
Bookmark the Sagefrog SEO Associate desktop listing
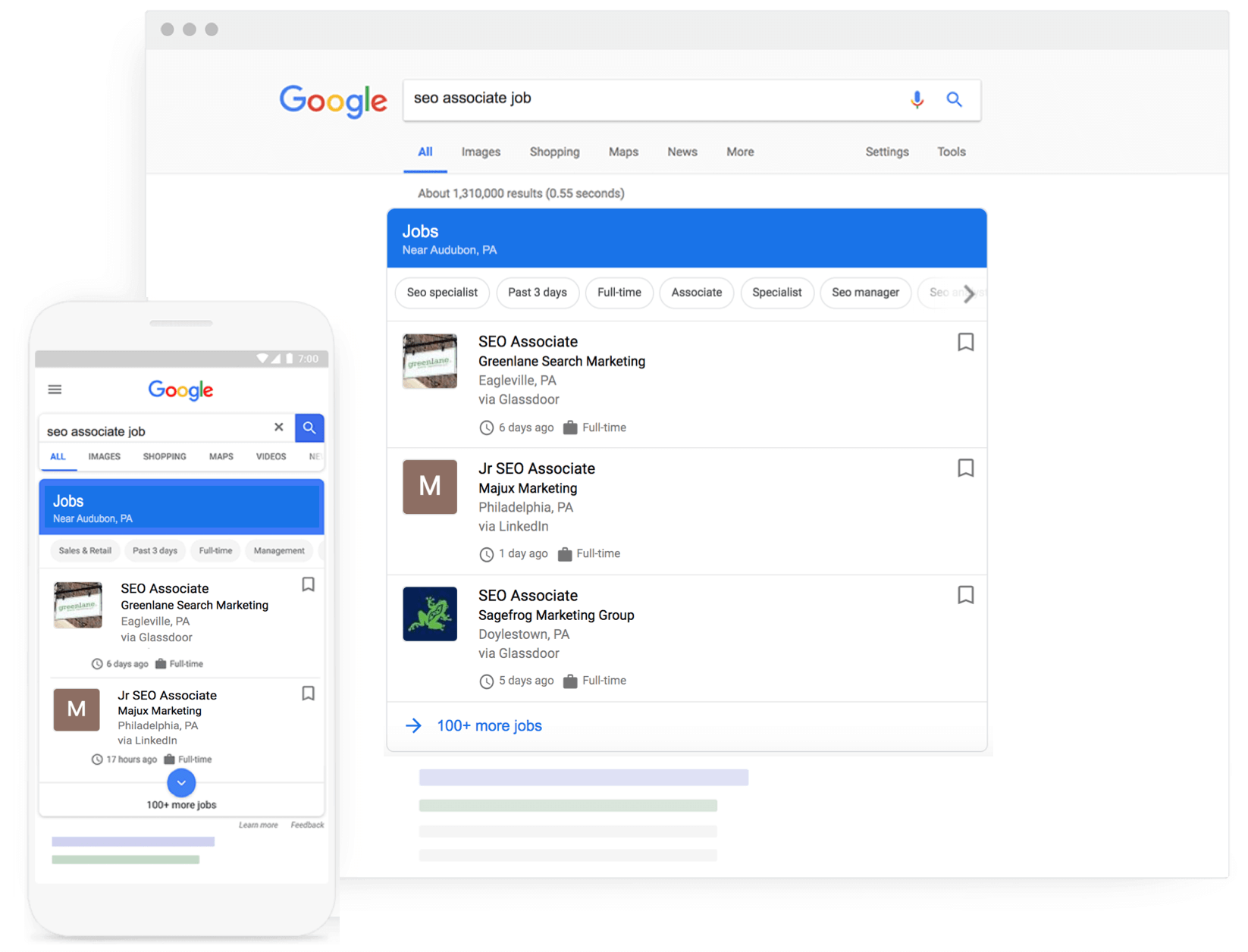[965, 594]
